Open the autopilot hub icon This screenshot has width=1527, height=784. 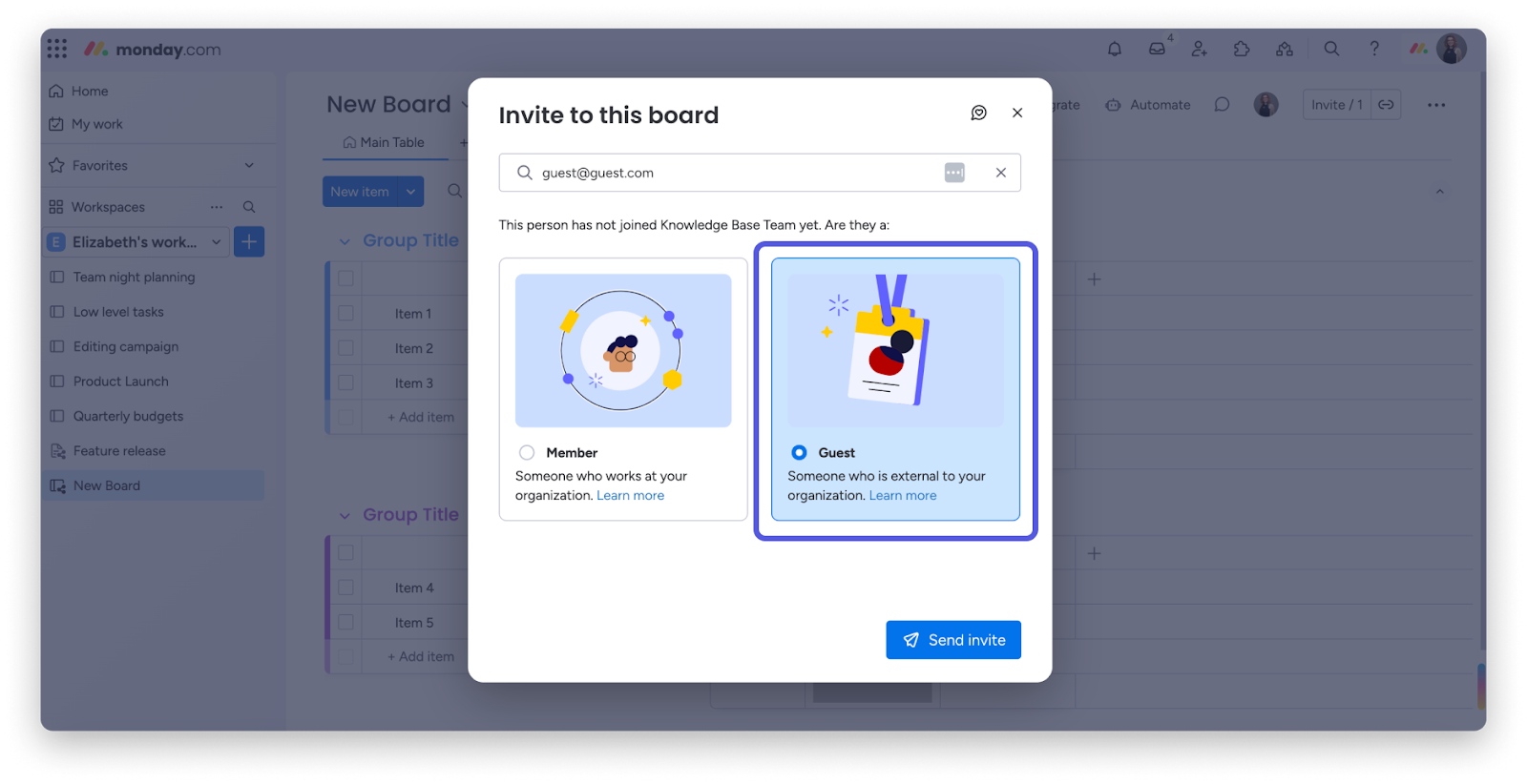(x=1285, y=49)
